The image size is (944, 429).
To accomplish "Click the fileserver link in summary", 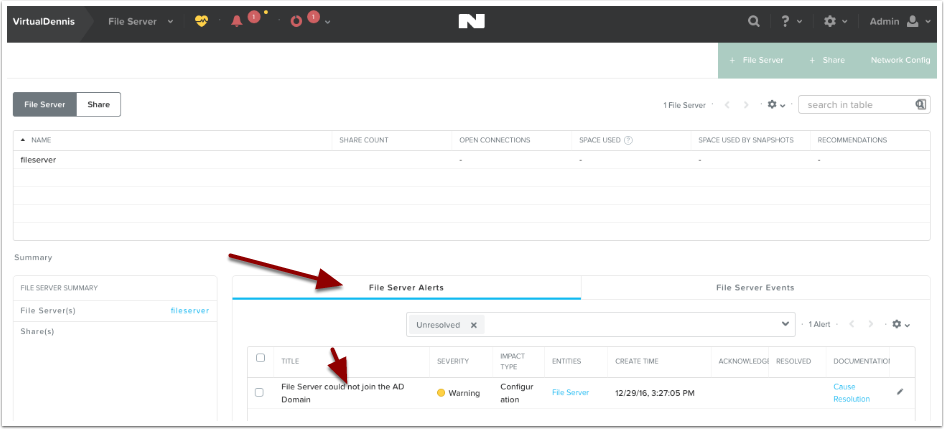I will (190, 311).
